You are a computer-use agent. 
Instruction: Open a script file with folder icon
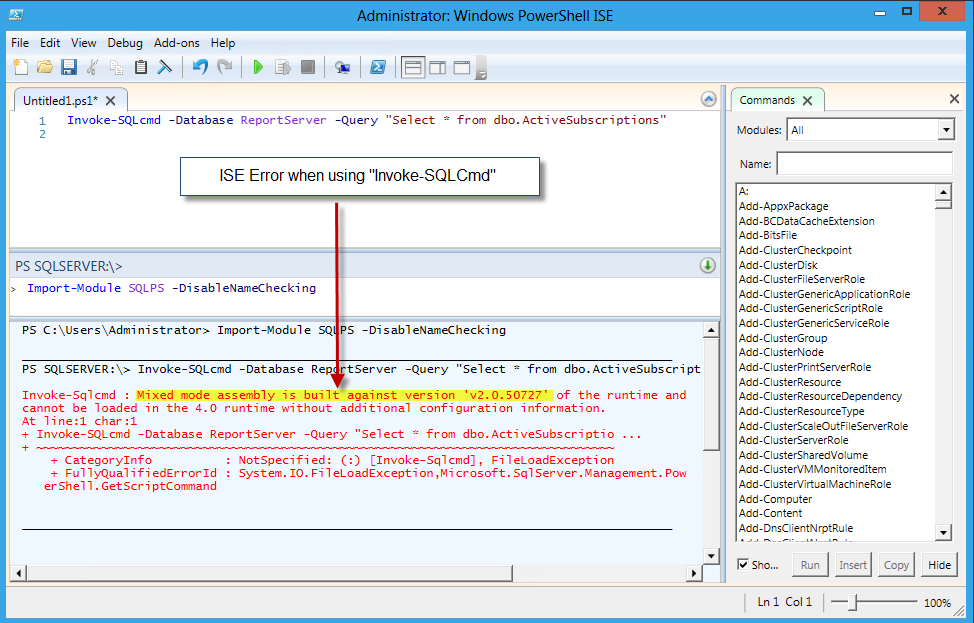click(44, 67)
